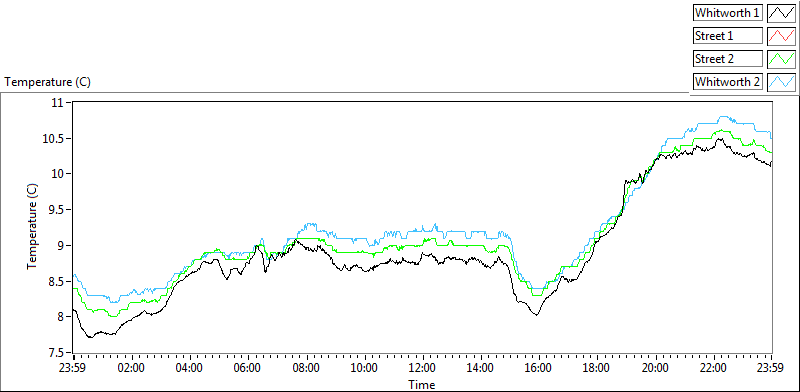Click the 04:00 time tick label
This screenshot has height=392, width=800.
(190, 368)
